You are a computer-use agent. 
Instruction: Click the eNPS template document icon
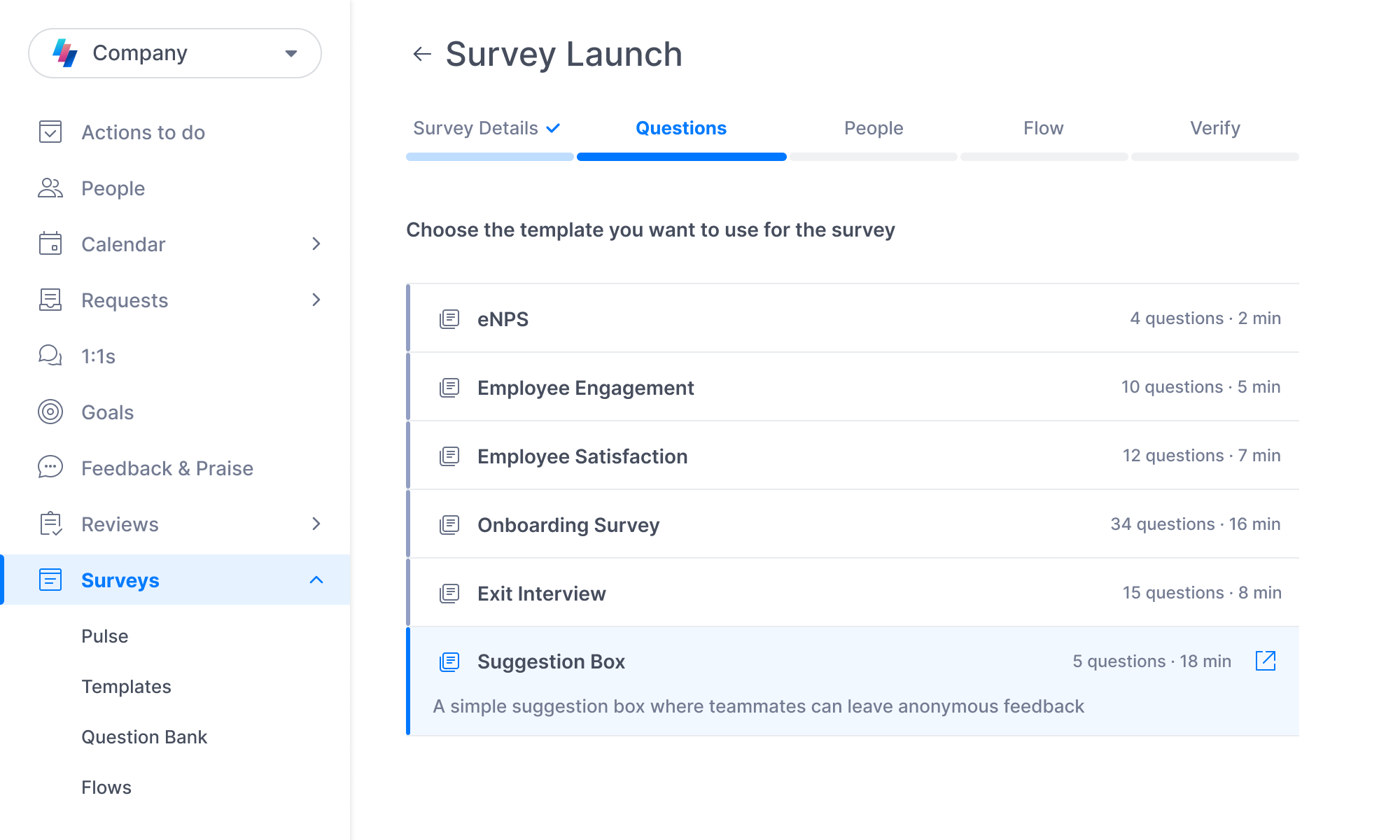[x=449, y=319]
